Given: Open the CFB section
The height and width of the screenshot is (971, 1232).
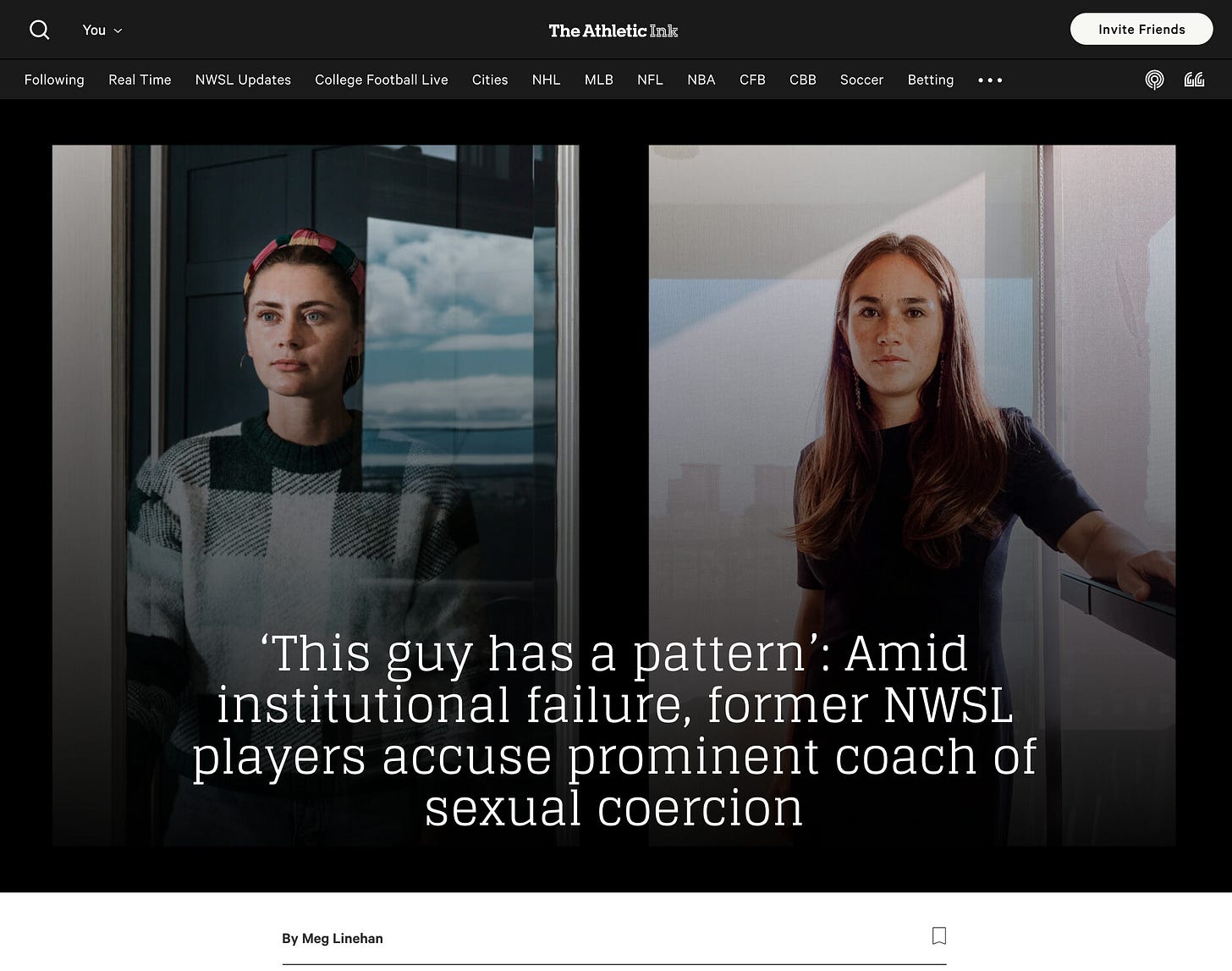Looking at the screenshot, I should (752, 80).
